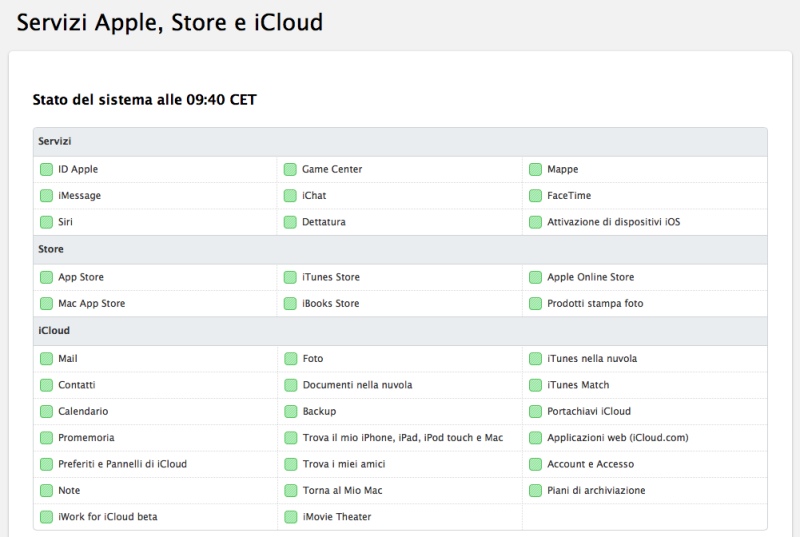Click the Calendario green status square
Image resolution: width=800 pixels, height=537 pixels.
46,411
